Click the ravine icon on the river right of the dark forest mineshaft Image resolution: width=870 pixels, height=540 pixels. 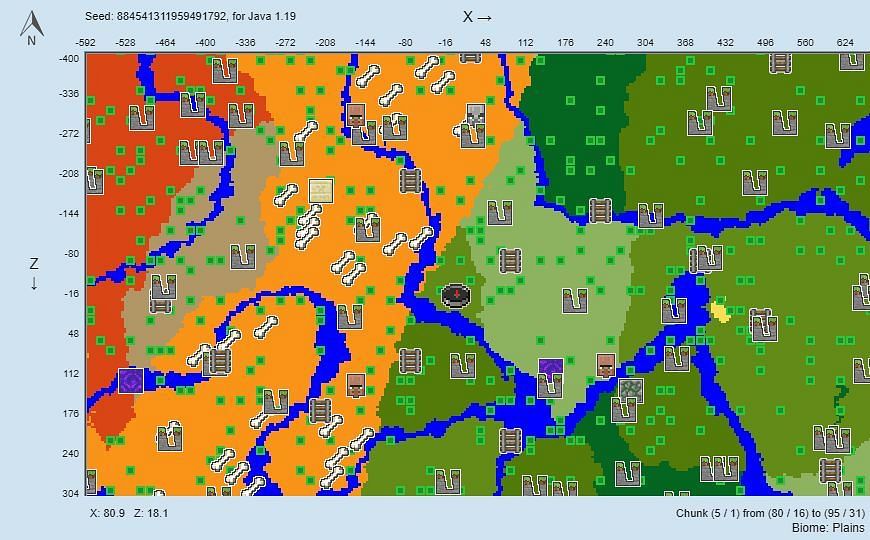[651, 216]
